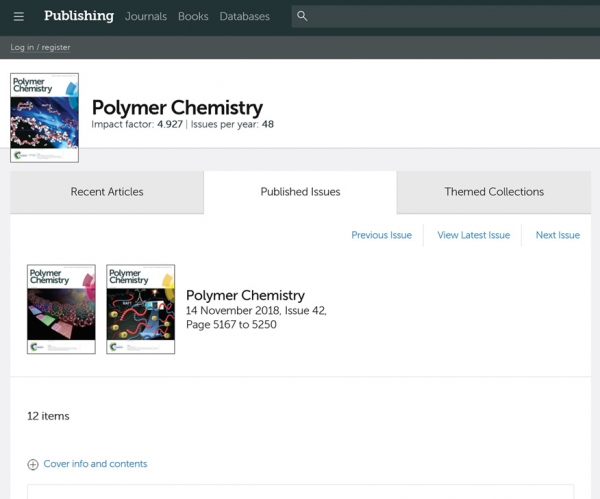Click the issue title 'Polymer Chemistry' beside covers
600x499 pixels.
tap(245, 295)
